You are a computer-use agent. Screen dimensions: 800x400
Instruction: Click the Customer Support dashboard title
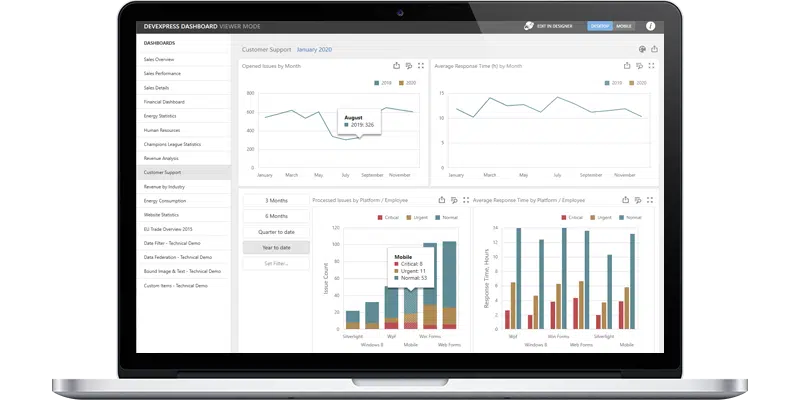(266, 49)
